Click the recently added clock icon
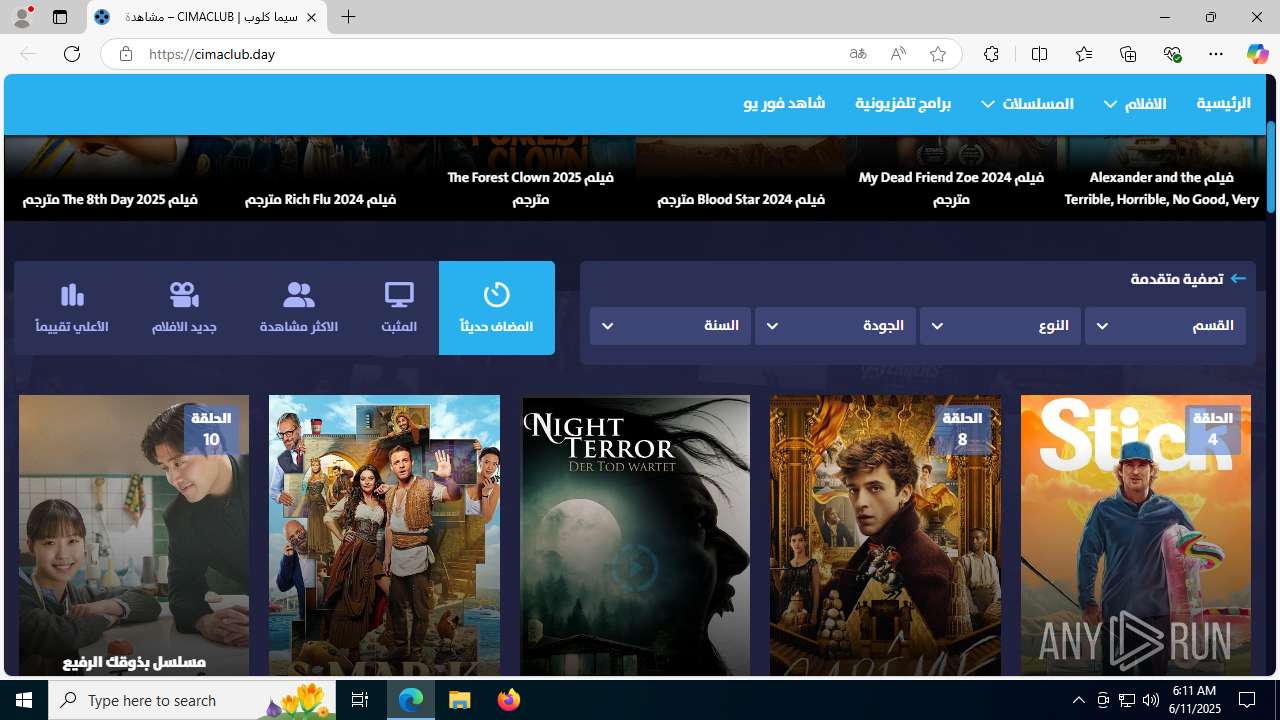The height and width of the screenshot is (720, 1280). pyautogui.click(x=497, y=294)
